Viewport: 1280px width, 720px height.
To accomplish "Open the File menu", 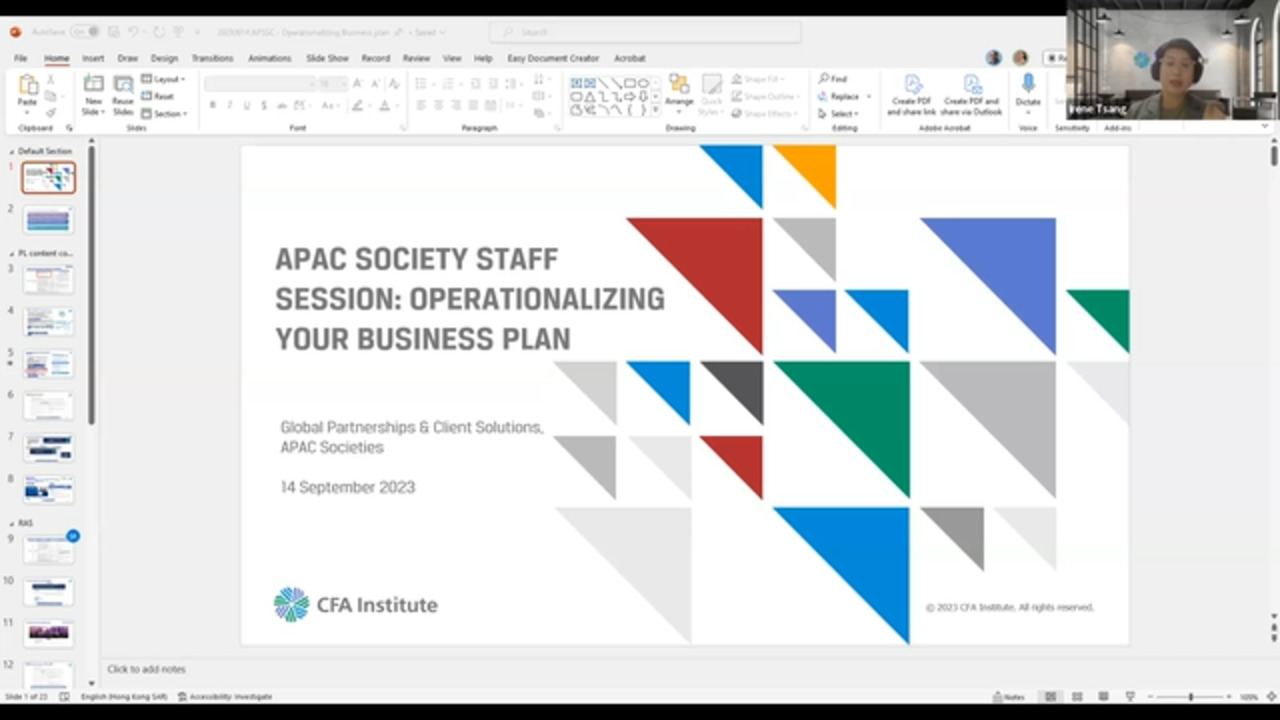I will [x=20, y=58].
